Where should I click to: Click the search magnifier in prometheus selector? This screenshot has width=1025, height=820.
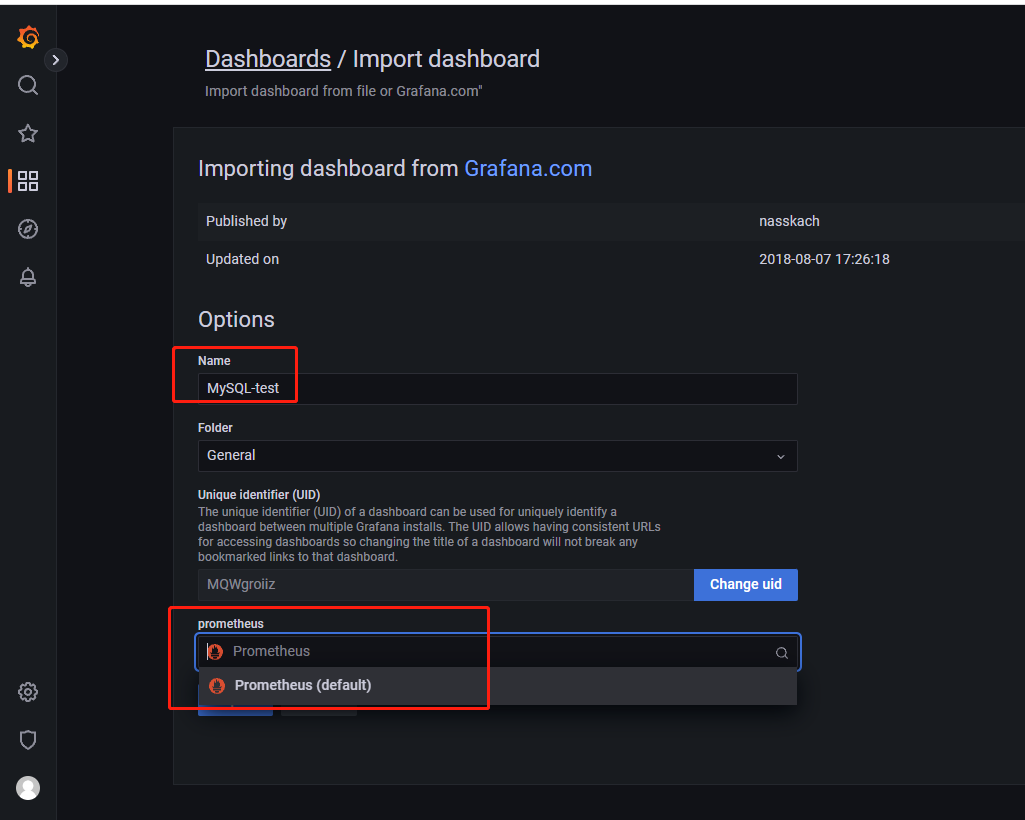coord(782,653)
